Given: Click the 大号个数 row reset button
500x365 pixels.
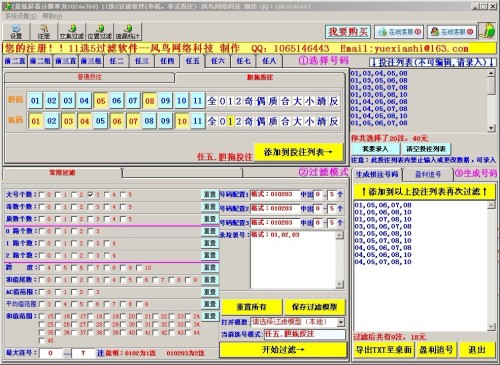Looking at the screenshot, I should click(x=210, y=194).
